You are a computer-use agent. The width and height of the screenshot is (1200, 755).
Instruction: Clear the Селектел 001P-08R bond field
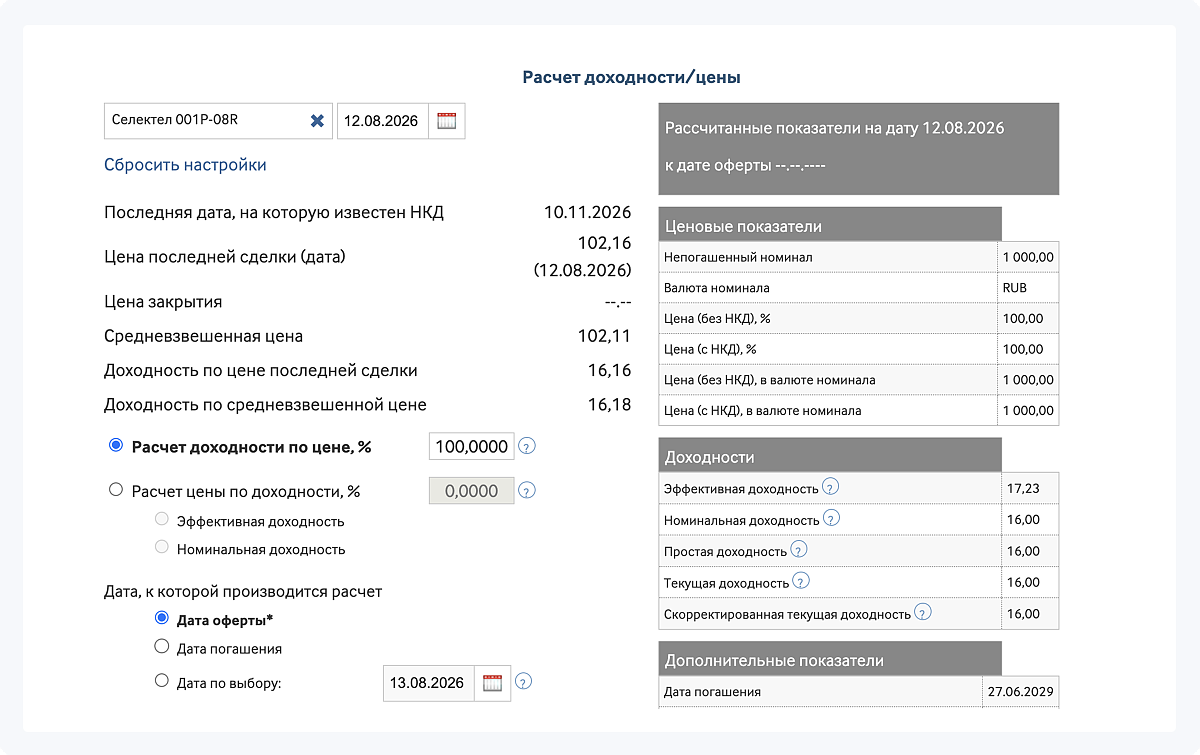pyautogui.click(x=317, y=121)
